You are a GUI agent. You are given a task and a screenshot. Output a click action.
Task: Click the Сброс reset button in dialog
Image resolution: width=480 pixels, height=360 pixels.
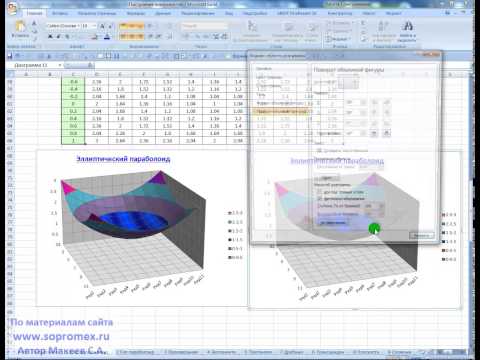click(x=327, y=178)
